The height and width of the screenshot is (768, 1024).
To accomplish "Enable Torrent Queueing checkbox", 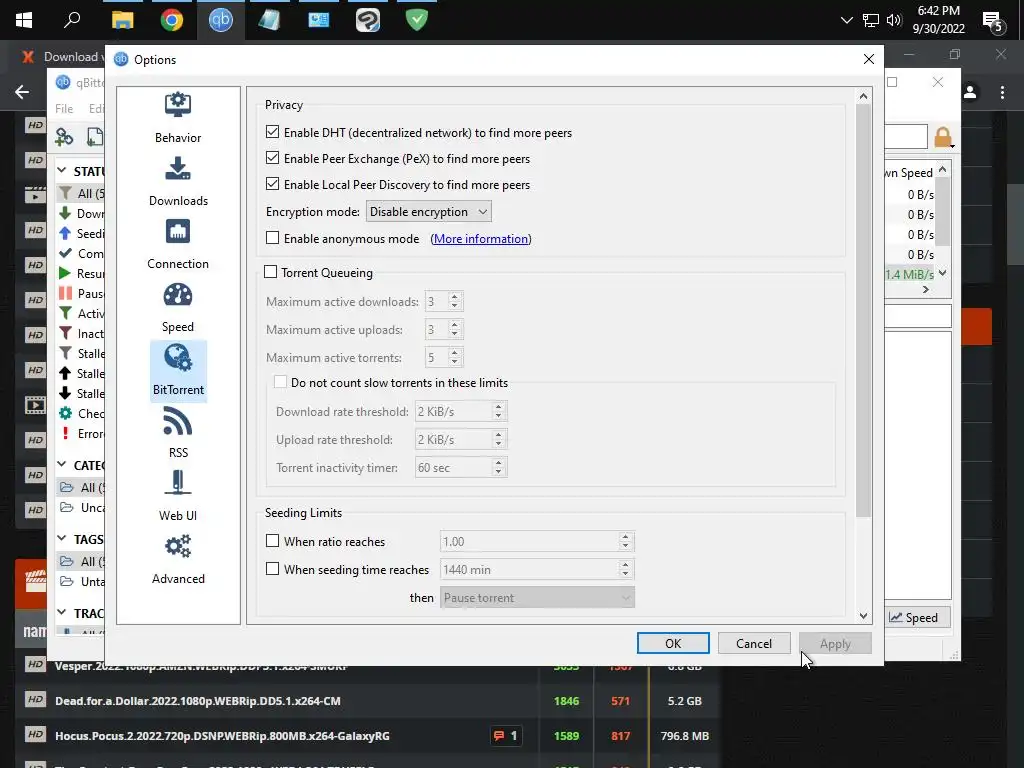I will coord(270,272).
